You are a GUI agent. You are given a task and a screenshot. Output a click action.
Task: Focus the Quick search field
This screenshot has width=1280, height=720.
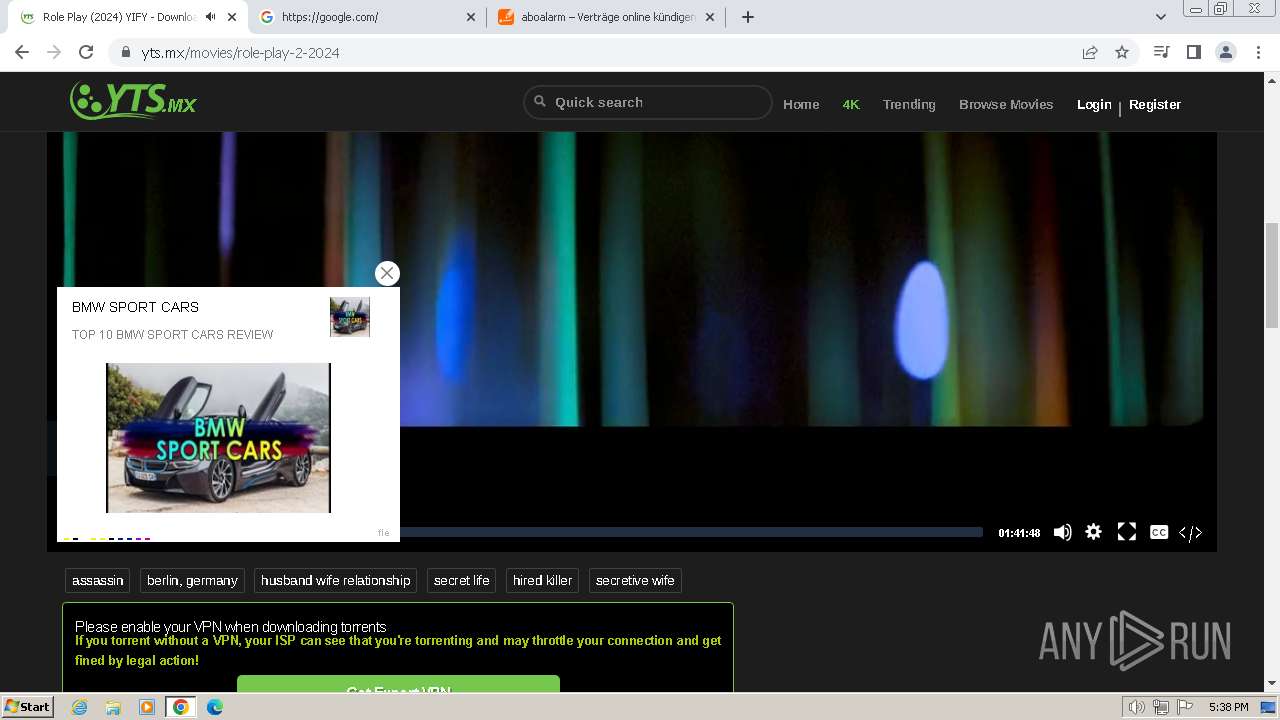[x=648, y=102]
